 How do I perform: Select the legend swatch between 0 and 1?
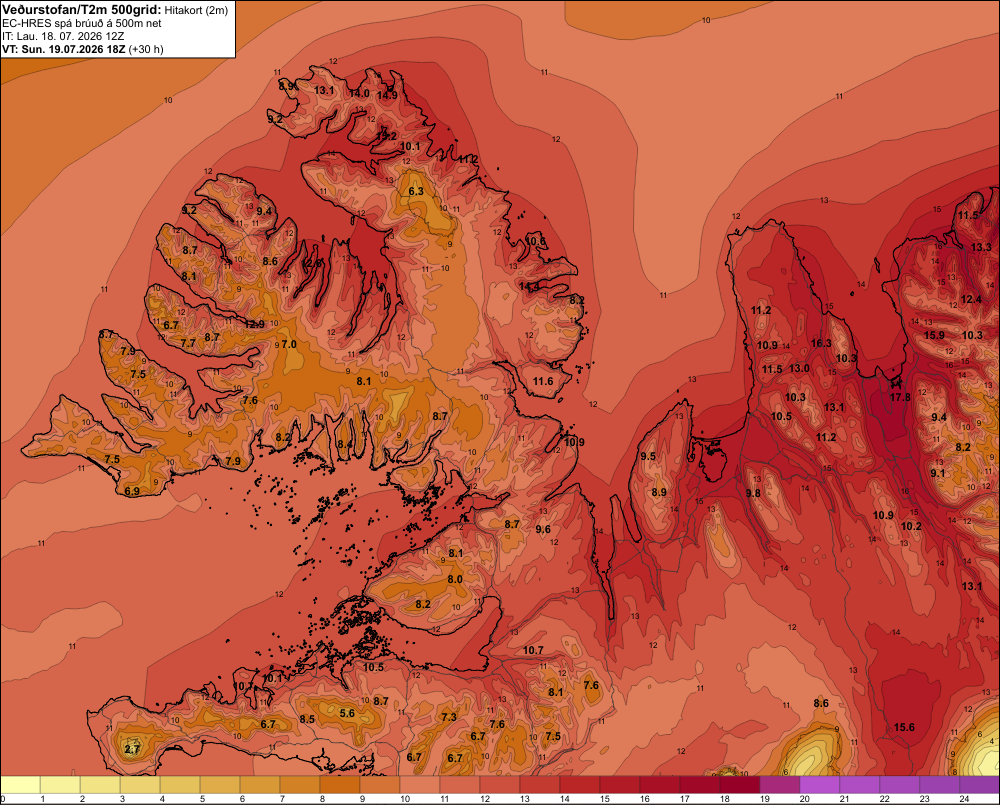[20, 785]
